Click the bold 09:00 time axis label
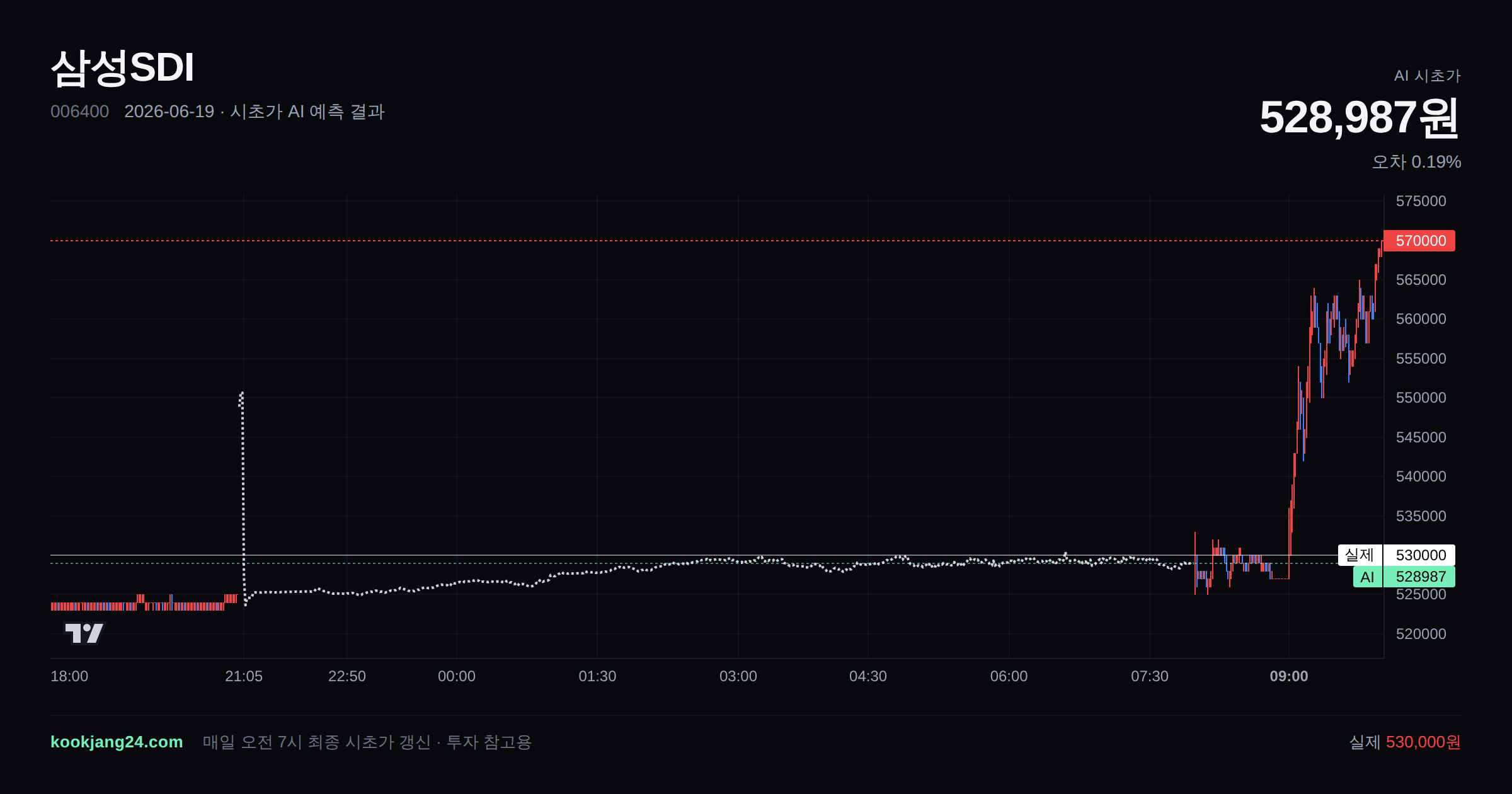This screenshot has width=1512, height=794. tap(1289, 676)
